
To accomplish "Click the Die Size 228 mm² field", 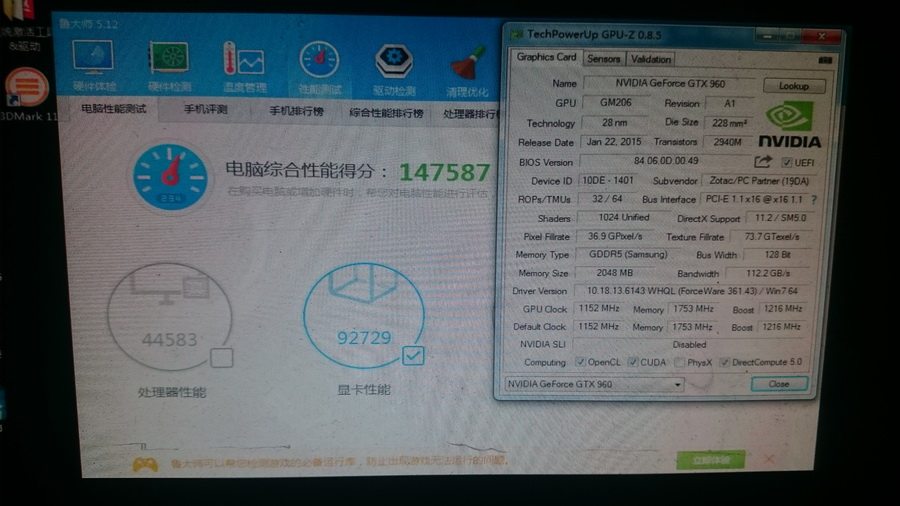I will coord(729,122).
